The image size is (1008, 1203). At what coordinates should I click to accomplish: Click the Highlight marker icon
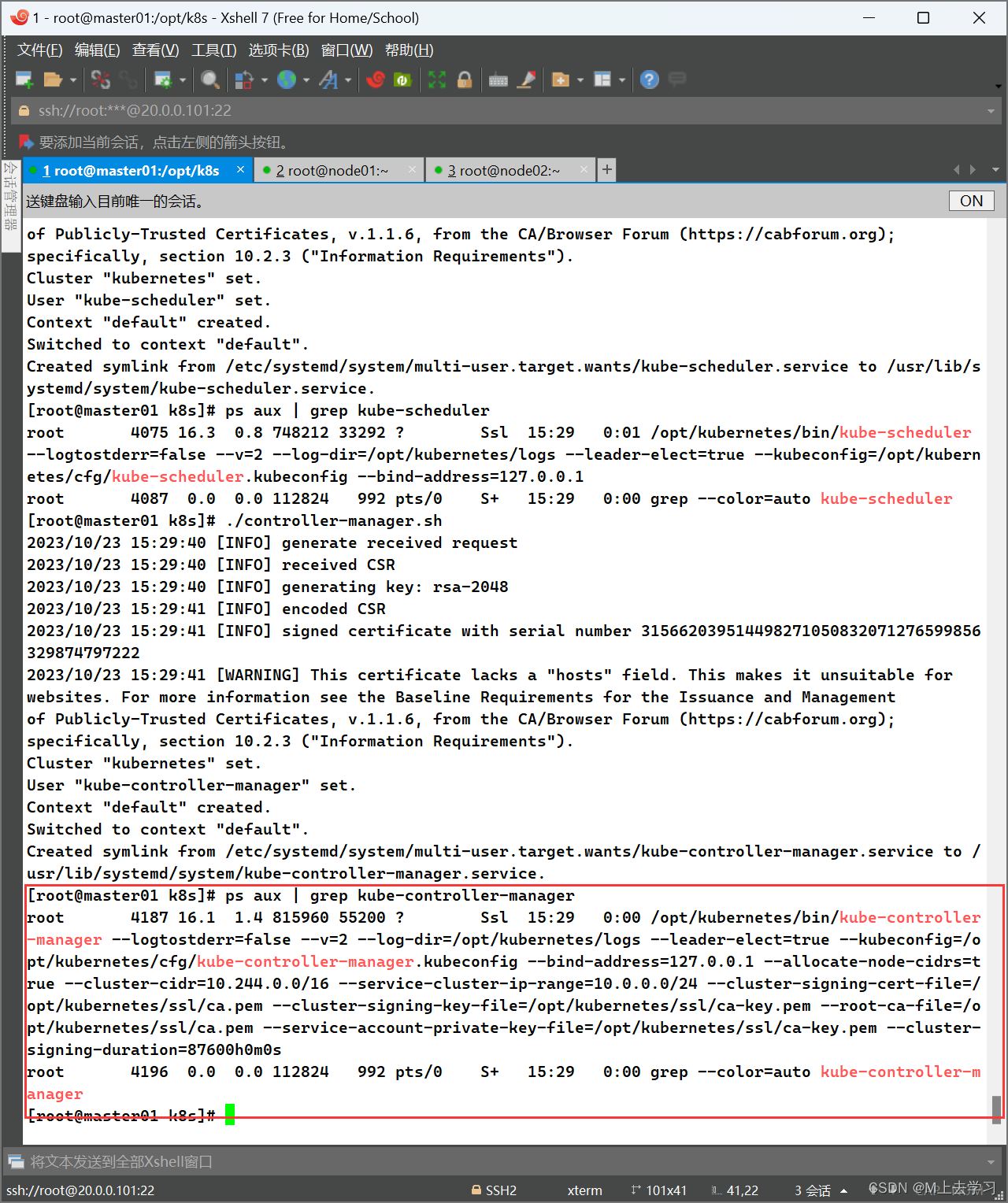(527, 80)
